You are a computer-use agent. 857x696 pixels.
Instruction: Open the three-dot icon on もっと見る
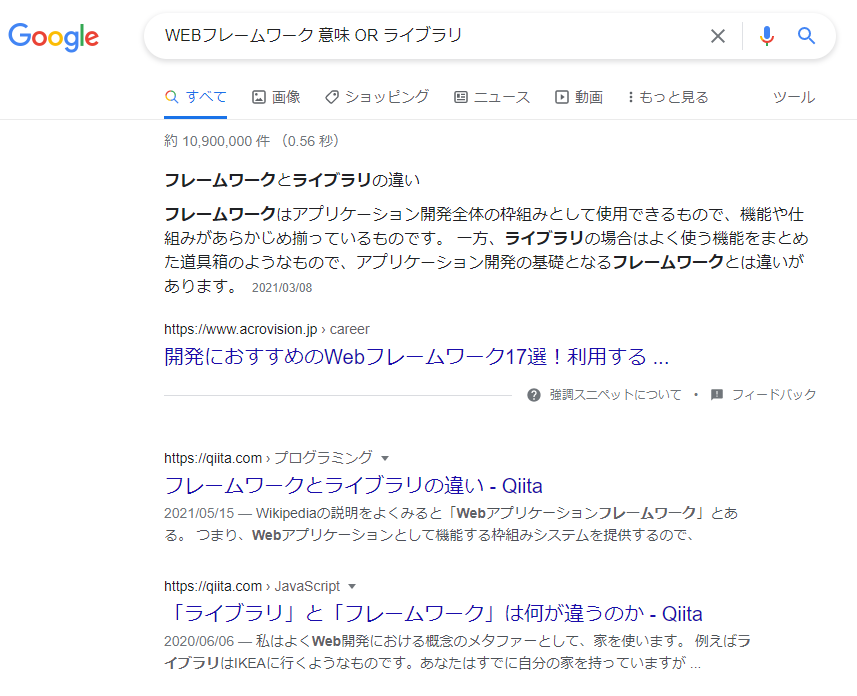pyautogui.click(x=630, y=96)
